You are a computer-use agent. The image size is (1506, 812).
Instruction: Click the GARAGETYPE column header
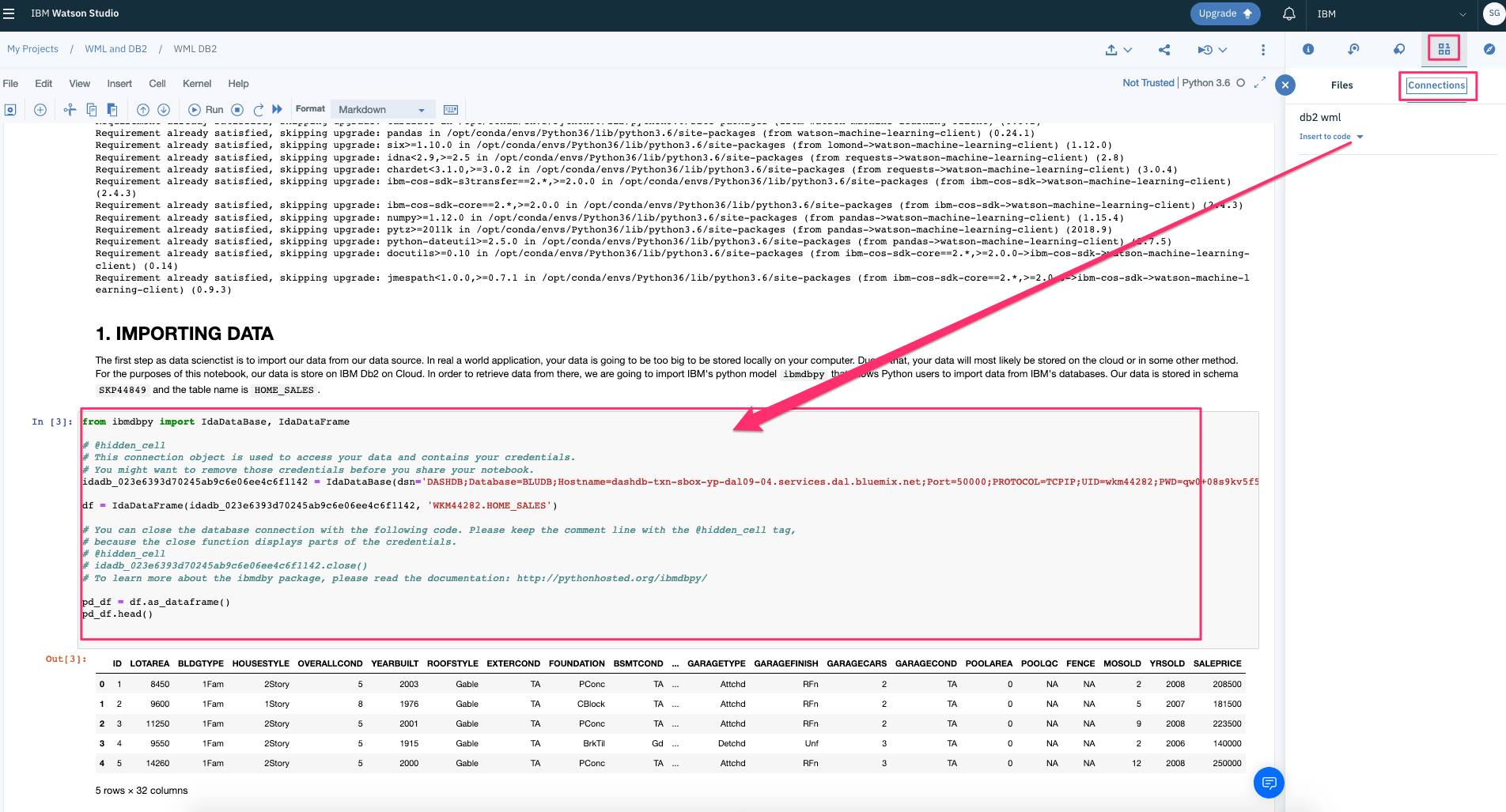[x=716, y=664]
